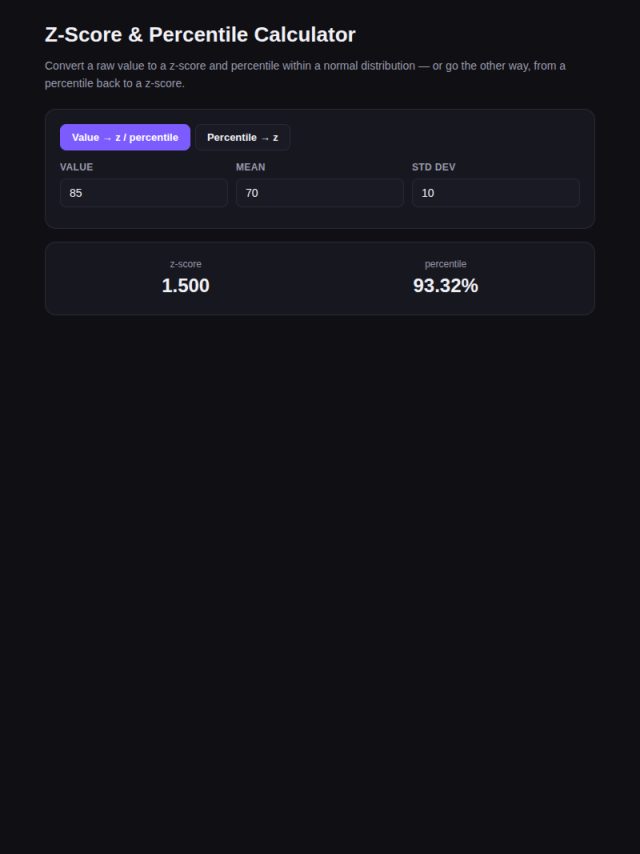This screenshot has width=640, height=854.
Task: Click the small 'z-score' caption
Action: (x=186, y=264)
